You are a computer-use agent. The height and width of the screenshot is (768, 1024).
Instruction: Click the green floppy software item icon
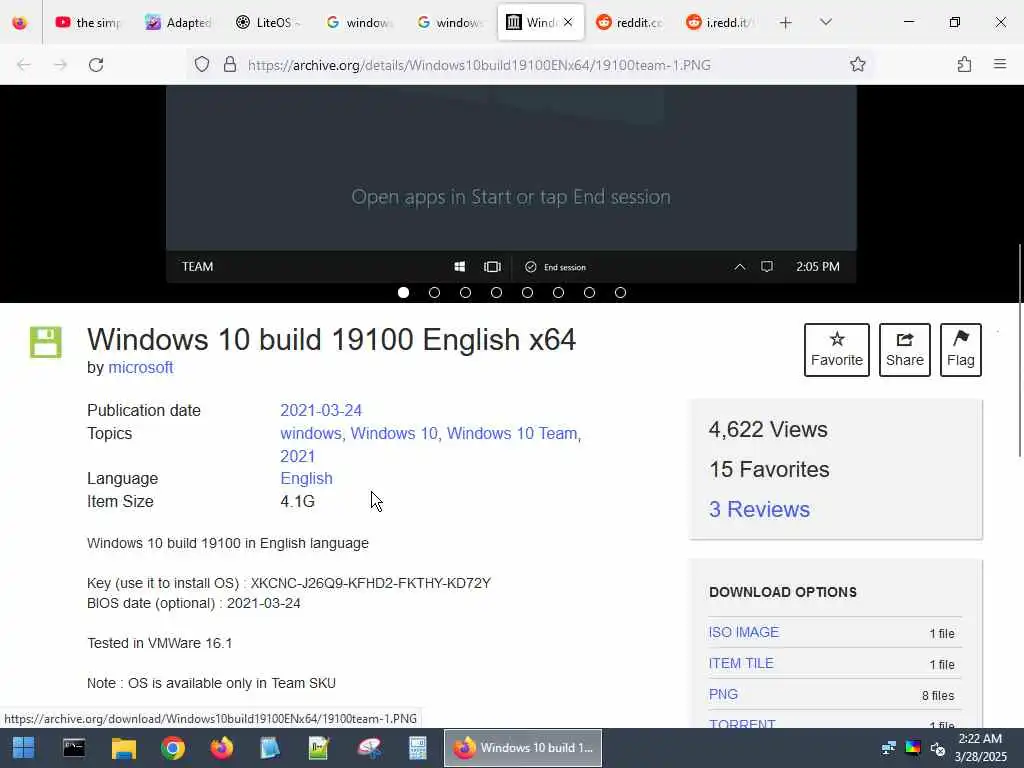click(46, 342)
